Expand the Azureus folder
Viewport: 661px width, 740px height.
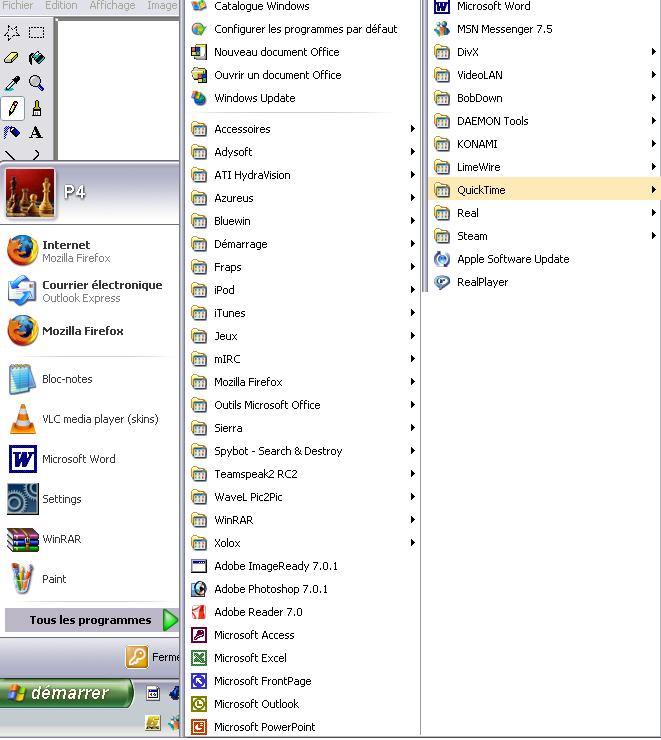(302, 198)
